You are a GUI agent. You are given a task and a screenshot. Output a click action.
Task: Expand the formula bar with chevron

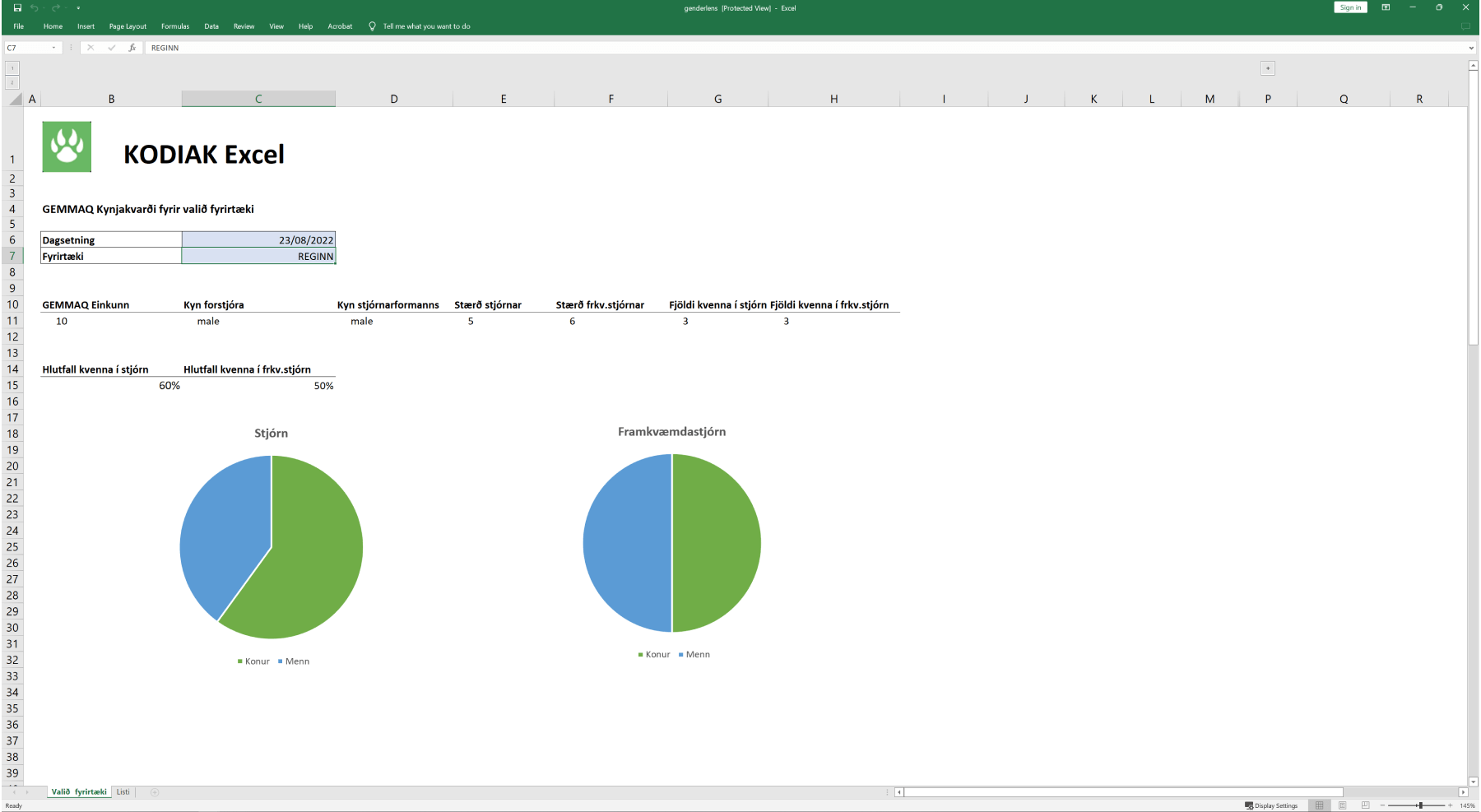1471,48
